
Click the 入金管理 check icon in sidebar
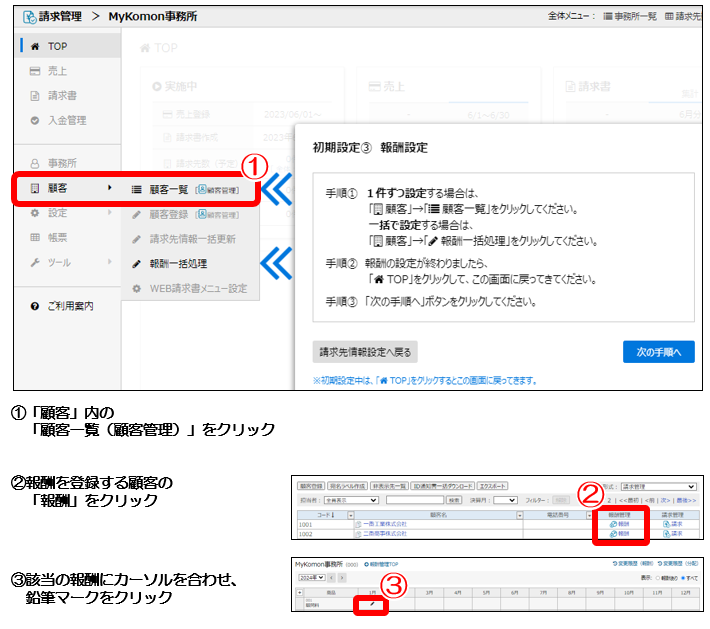pyautogui.click(x=35, y=121)
